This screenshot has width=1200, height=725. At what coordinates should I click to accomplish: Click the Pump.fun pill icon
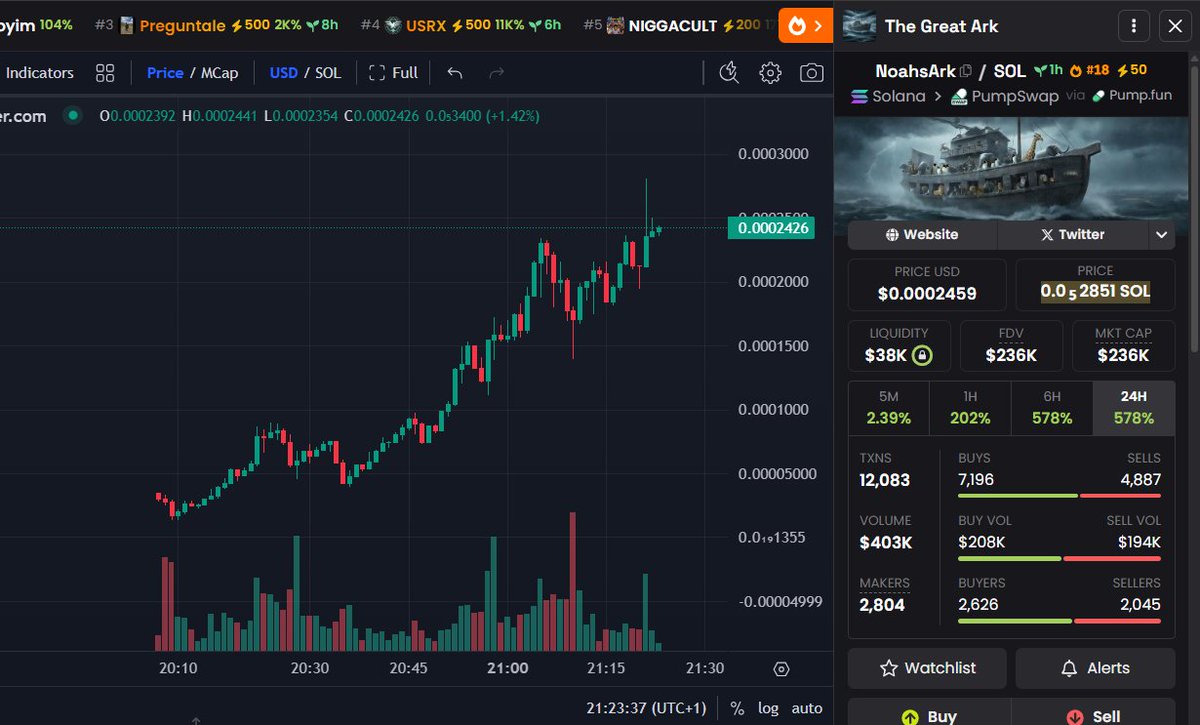click(x=1099, y=96)
